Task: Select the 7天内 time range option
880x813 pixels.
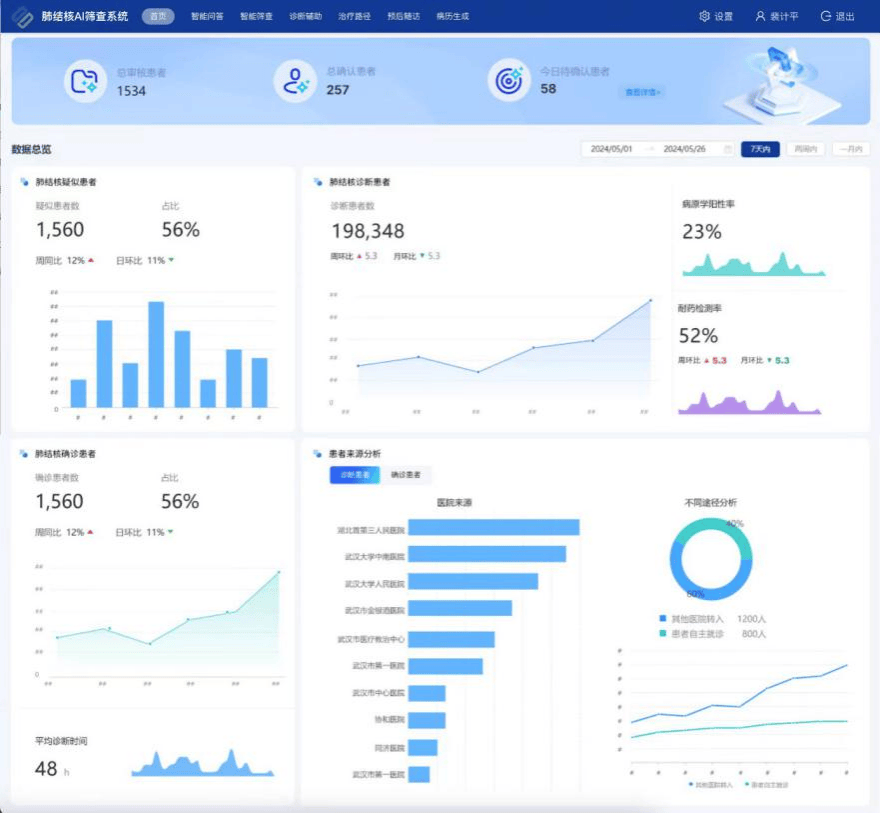Action: pyautogui.click(x=759, y=149)
